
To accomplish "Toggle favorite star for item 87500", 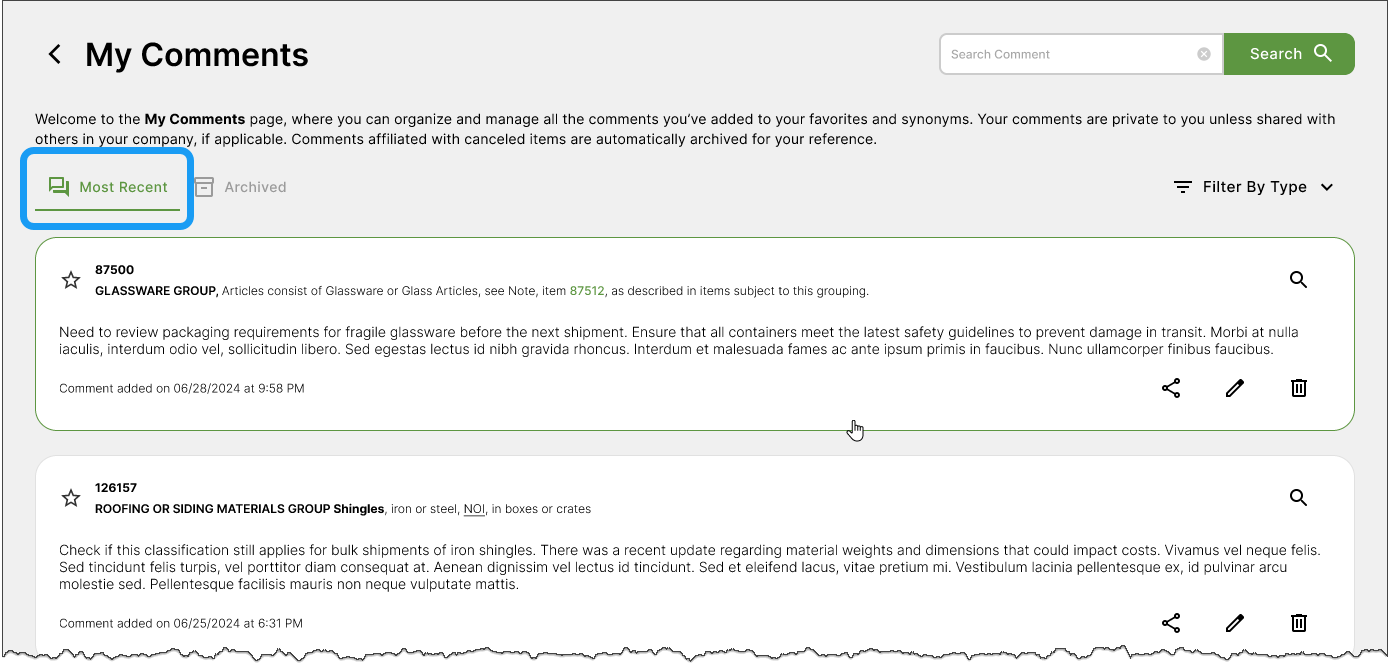I will coord(71,280).
